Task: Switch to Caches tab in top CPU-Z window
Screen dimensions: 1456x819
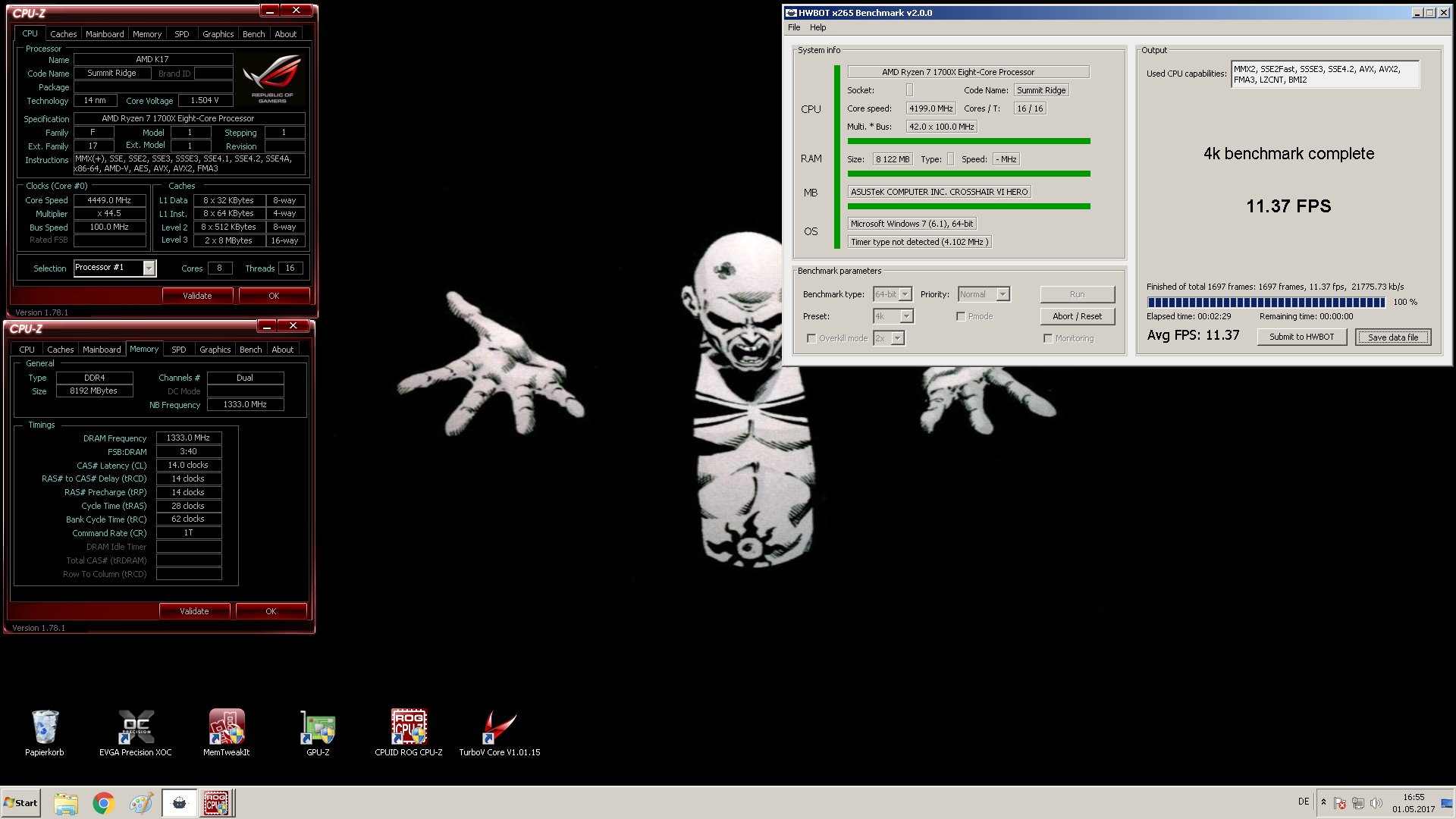Action: (x=64, y=34)
